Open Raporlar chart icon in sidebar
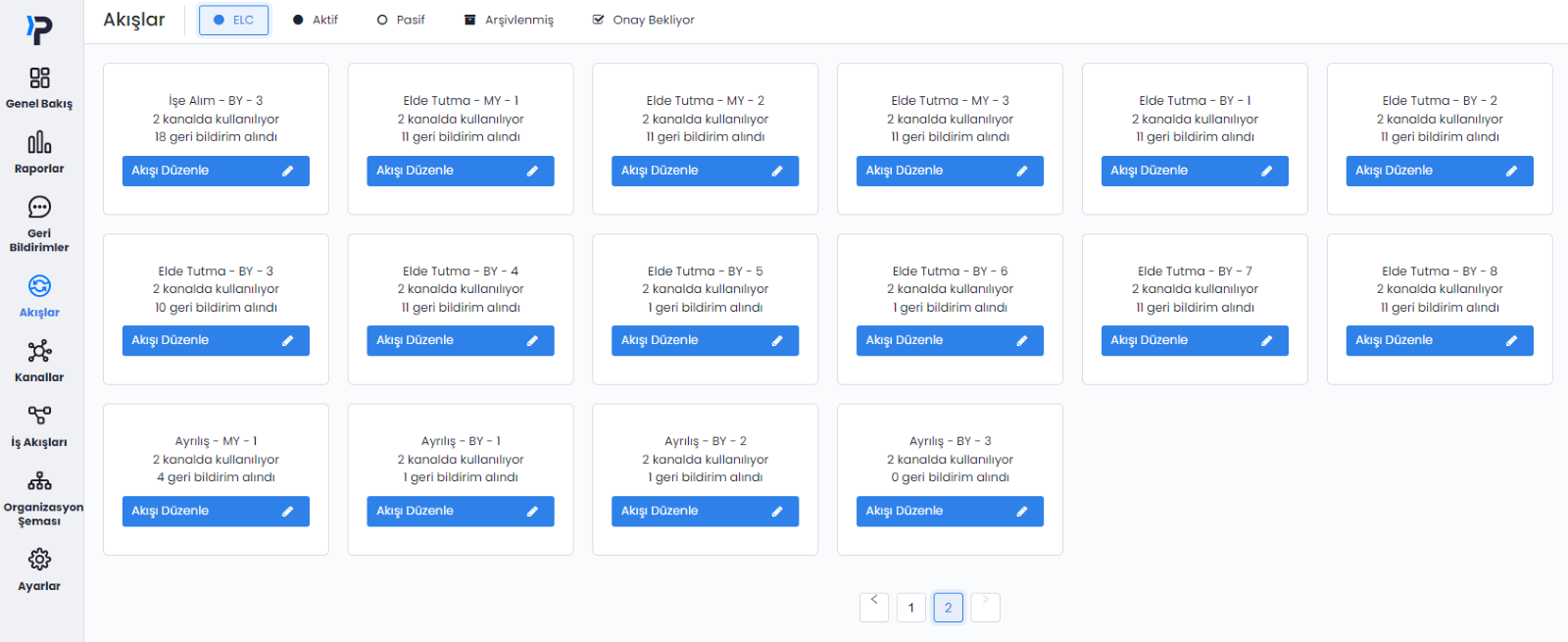The width and height of the screenshot is (1568, 642). [39, 143]
